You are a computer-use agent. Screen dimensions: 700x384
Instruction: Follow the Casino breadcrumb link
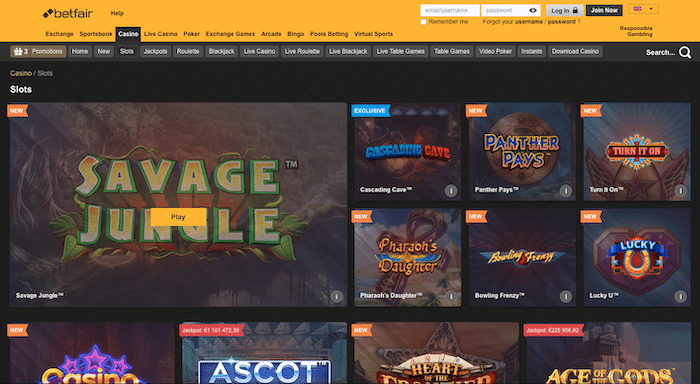(x=21, y=73)
